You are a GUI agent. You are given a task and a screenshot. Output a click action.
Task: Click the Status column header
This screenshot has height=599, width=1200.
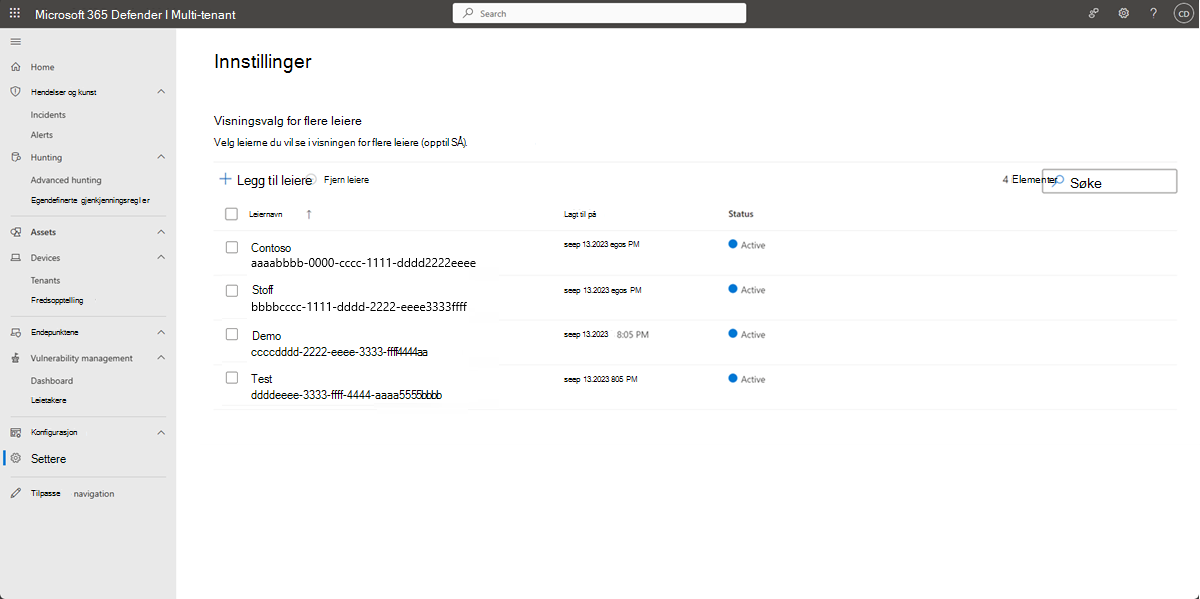coord(741,214)
